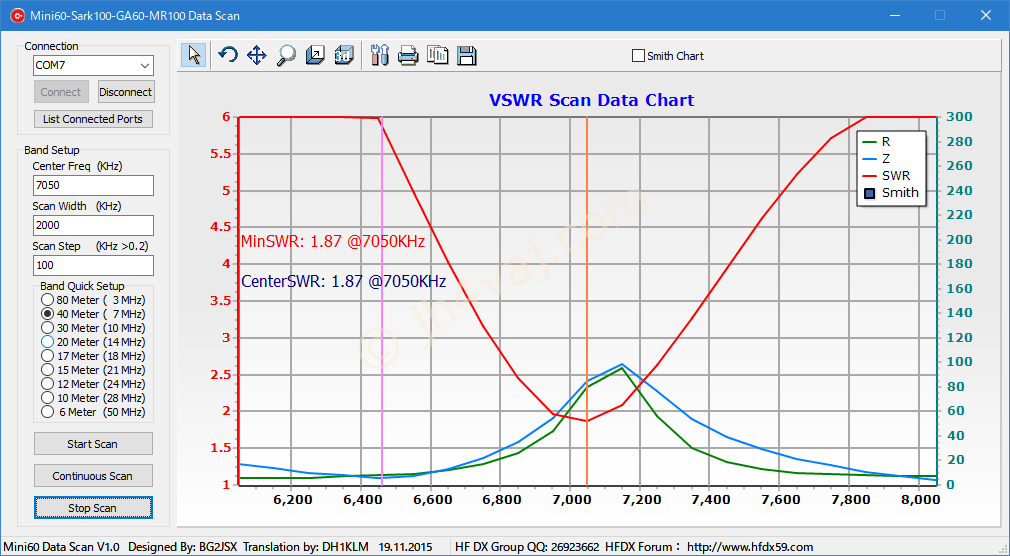
Task: Select 10 Meter (28 MHz) band
Action: coord(47,398)
